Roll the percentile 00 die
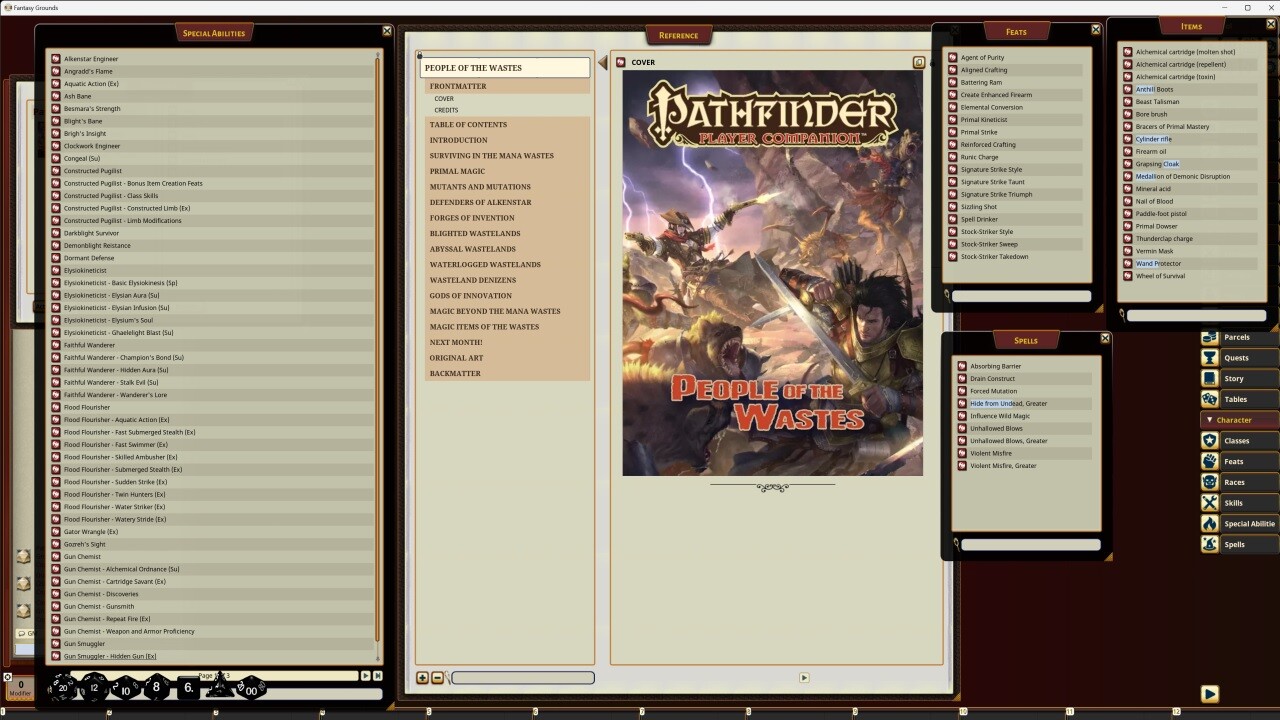Viewport: 1280px width, 720px height. pos(251,689)
